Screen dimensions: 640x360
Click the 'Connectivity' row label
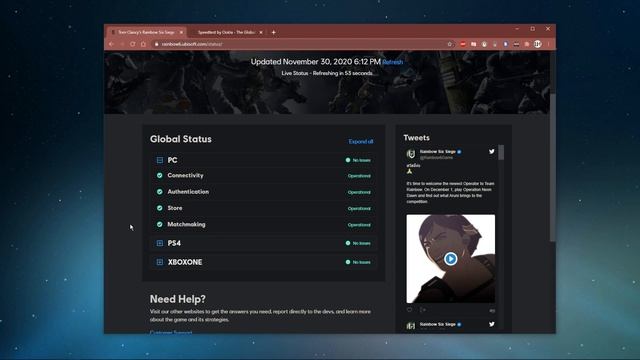[185, 176]
